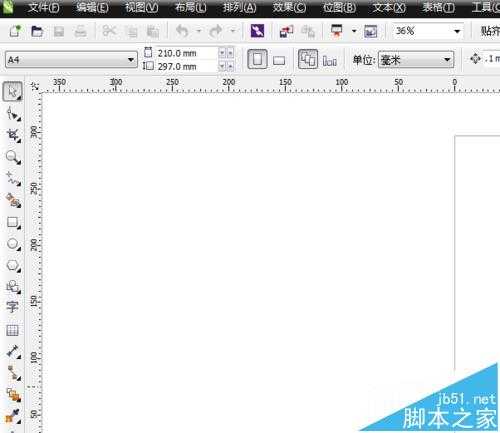Viewport: 500px width, 433px height.
Task: Switch page to landscape orientation
Action: pyautogui.click(x=279, y=60)
